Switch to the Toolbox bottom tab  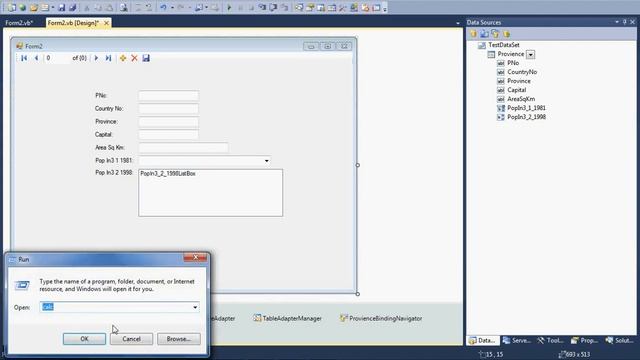[x=551, y=340]
